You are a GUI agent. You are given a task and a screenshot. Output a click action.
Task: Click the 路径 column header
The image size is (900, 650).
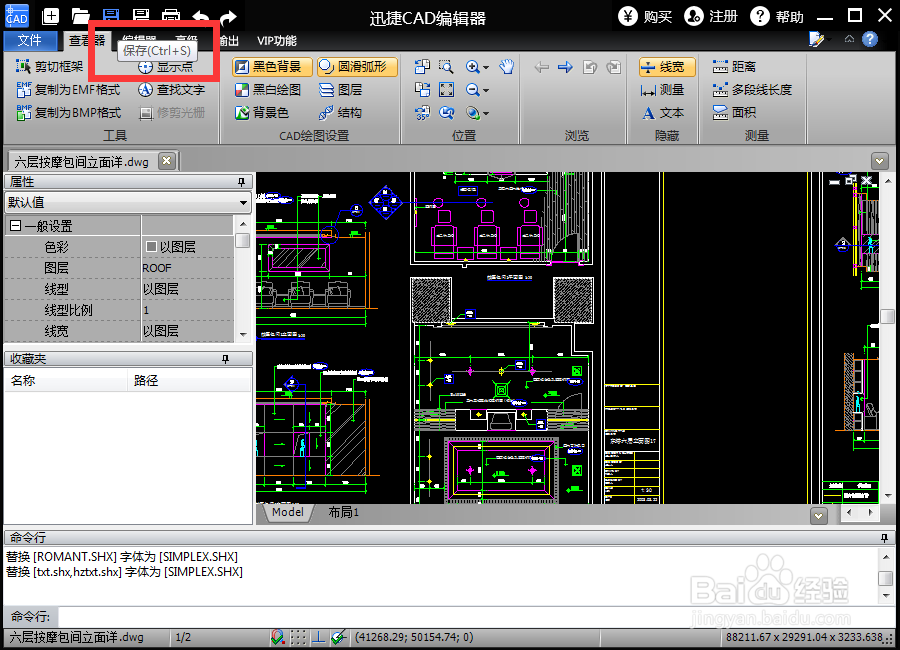click(189, 380)
